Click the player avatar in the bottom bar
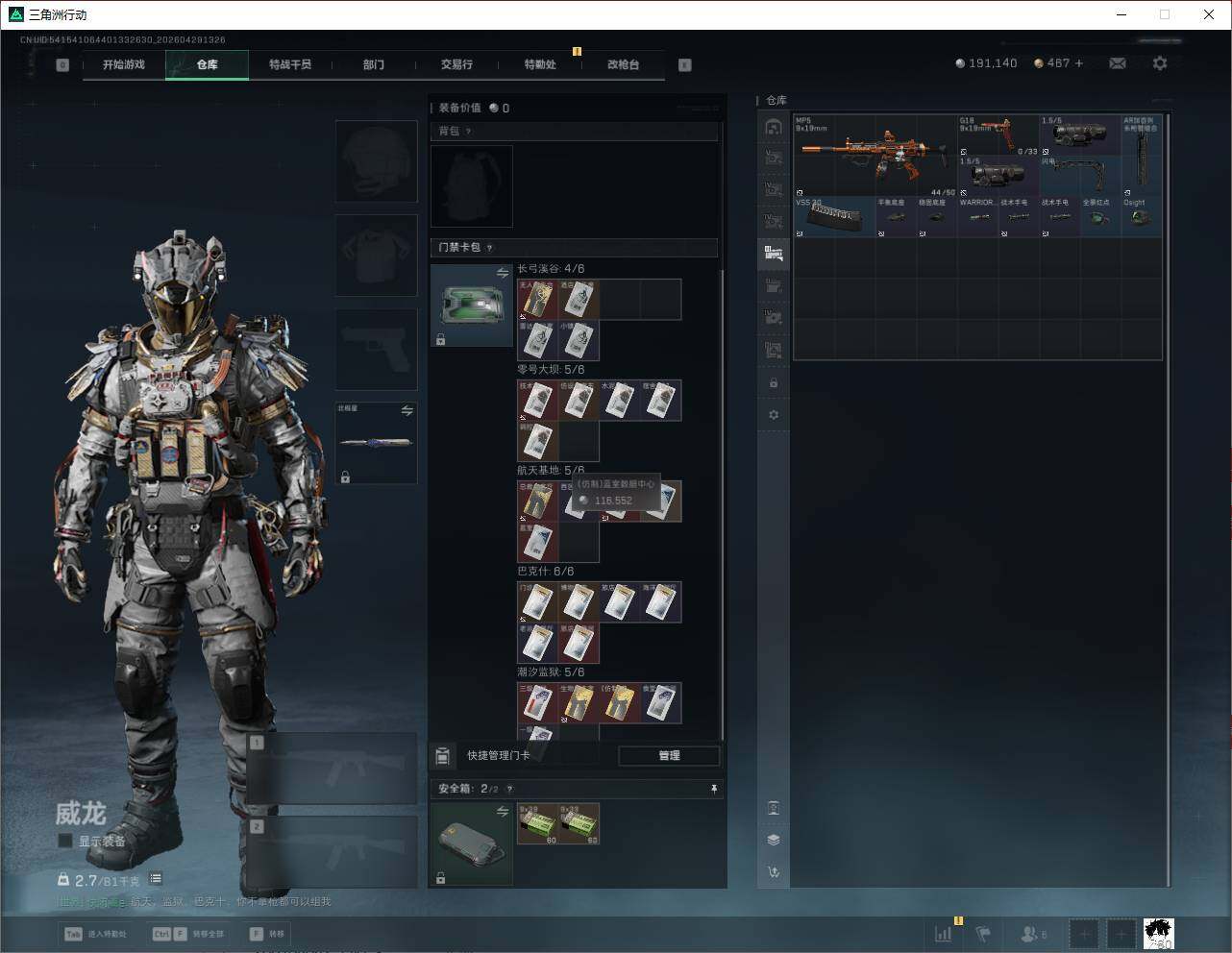The height and width of the screenshot is (953, 1232). pos(1159,933)
